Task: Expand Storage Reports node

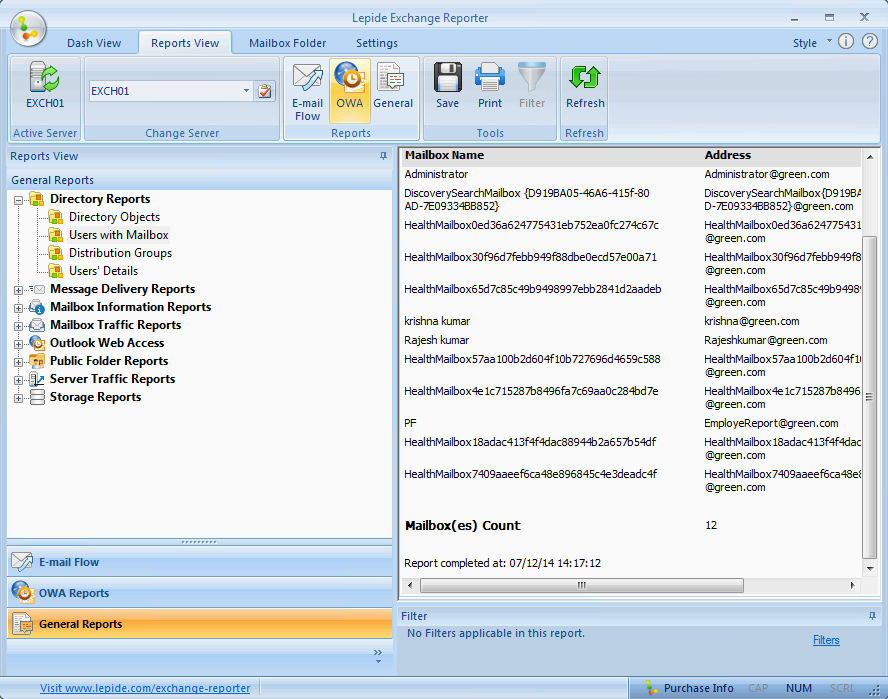Action: pos(18,398)
